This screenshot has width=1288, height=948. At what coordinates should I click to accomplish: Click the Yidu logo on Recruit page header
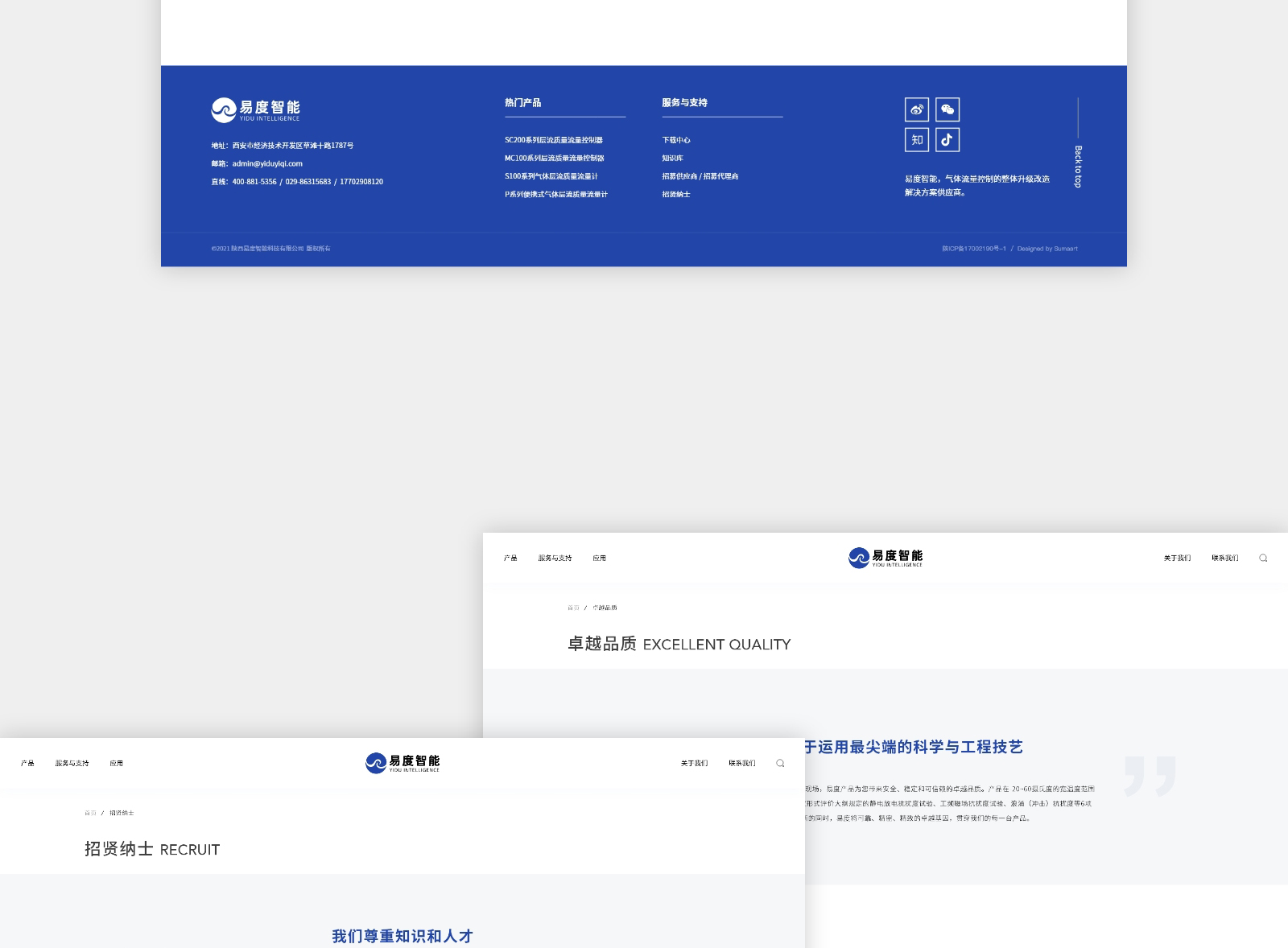click(402, 763)
